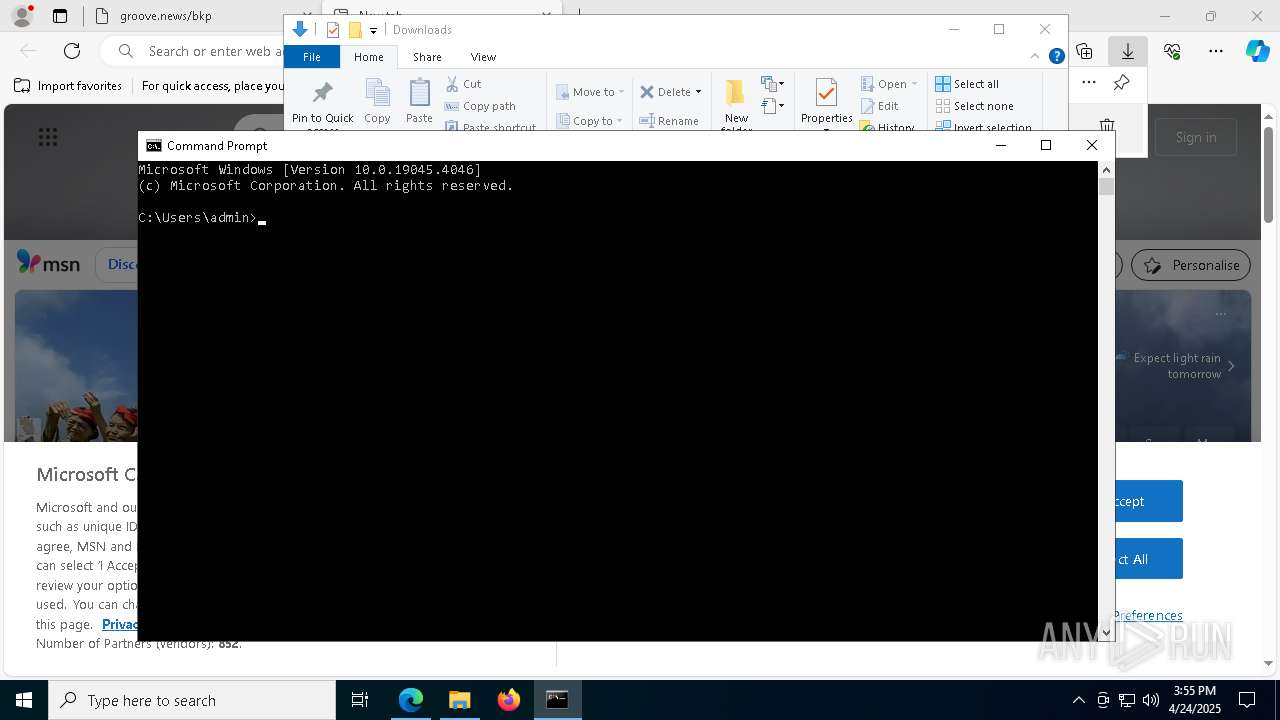
Task: Click the Properties icon in File Explorer ribbon
Action: 826,95
